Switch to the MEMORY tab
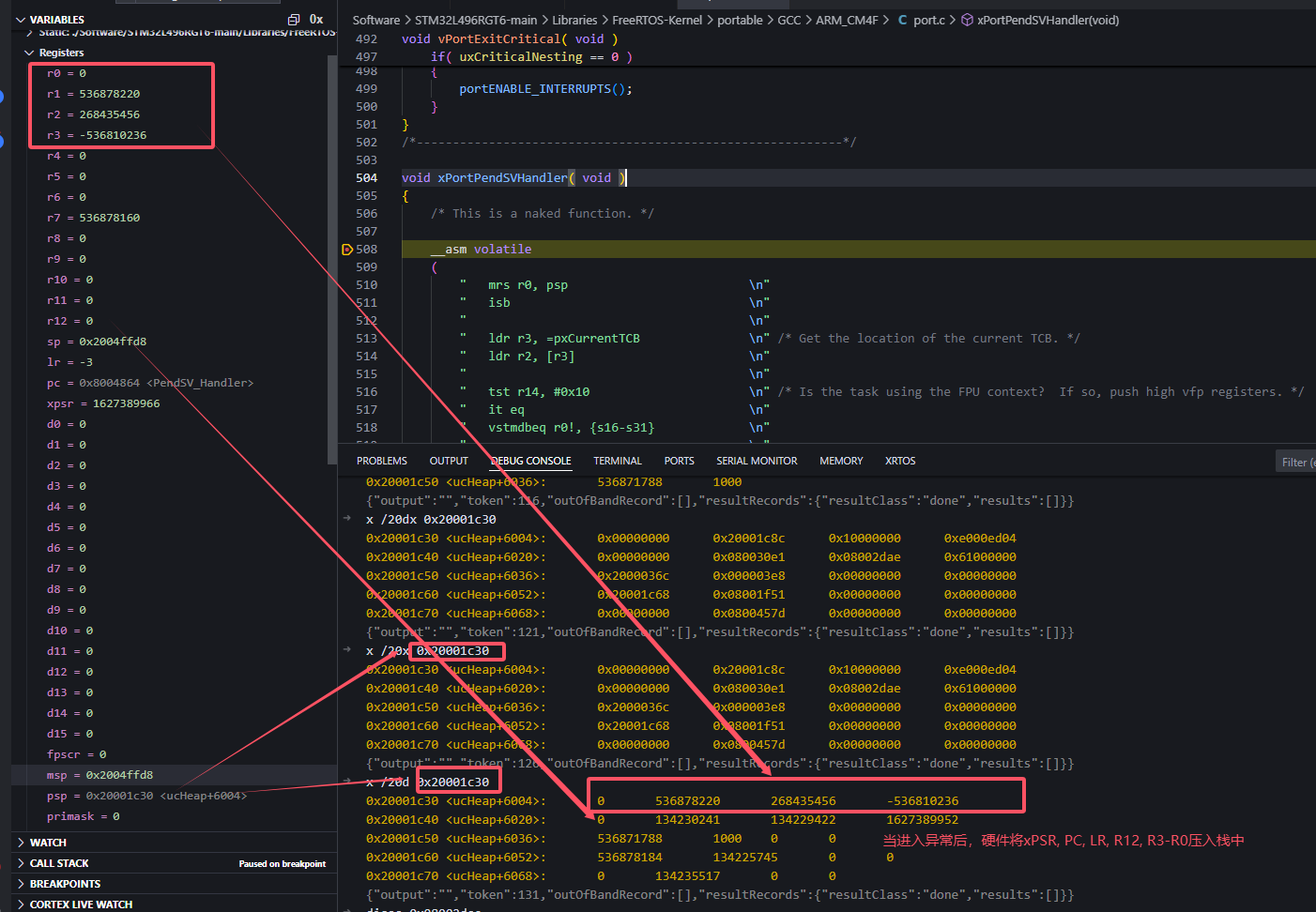1316x912 pixels. click(x=841, y=461)
